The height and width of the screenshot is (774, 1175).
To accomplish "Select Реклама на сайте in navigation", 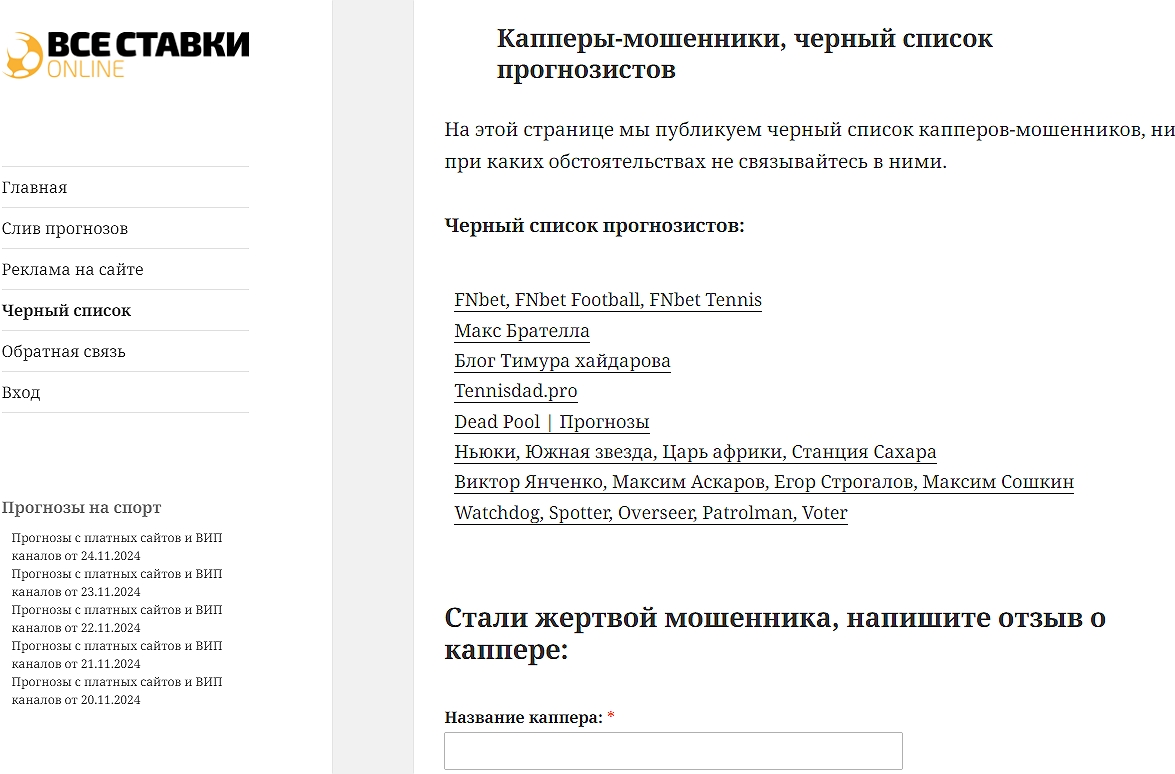I will [x=73, y=269].
